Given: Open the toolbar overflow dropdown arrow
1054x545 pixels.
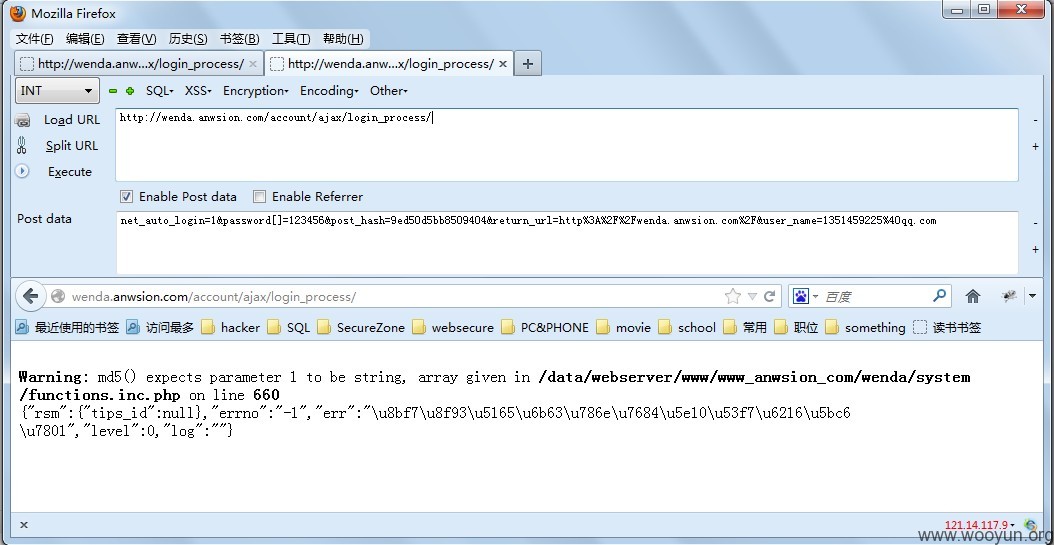Looking at the screenshot, I should (1032, 296).
